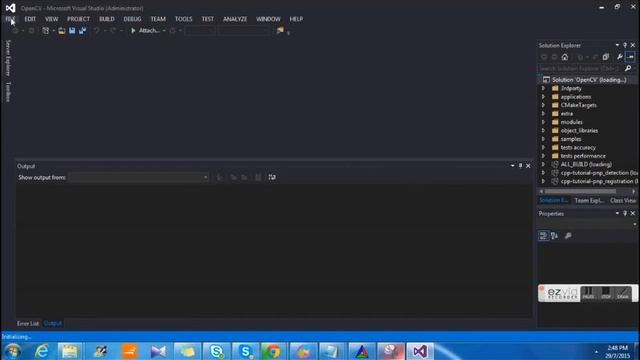The height and width of the screenshot is (360, 640).
Task: Click the Visual Studio taskbar icon
Action: (x=420, y=351)
